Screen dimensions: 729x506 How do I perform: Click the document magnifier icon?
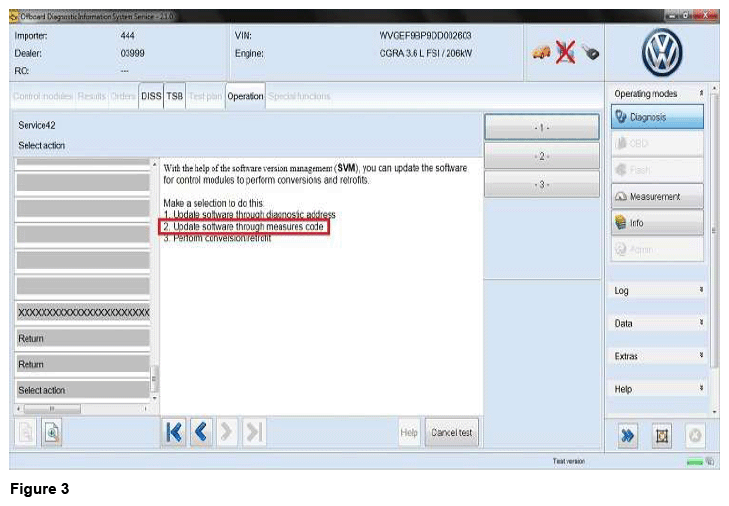[x=52, y=433]
